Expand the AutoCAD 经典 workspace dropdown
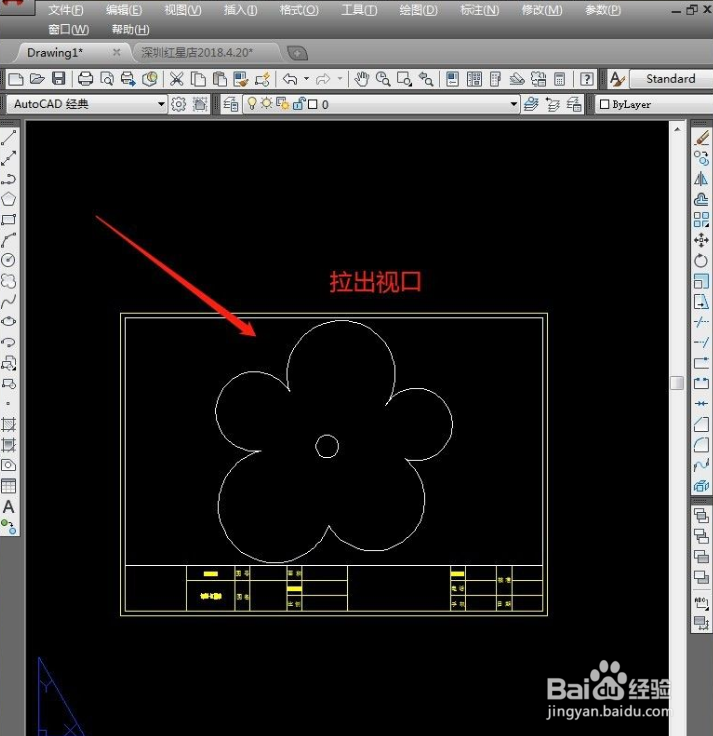Screen dimensions: 713x736 click(161, 104)
